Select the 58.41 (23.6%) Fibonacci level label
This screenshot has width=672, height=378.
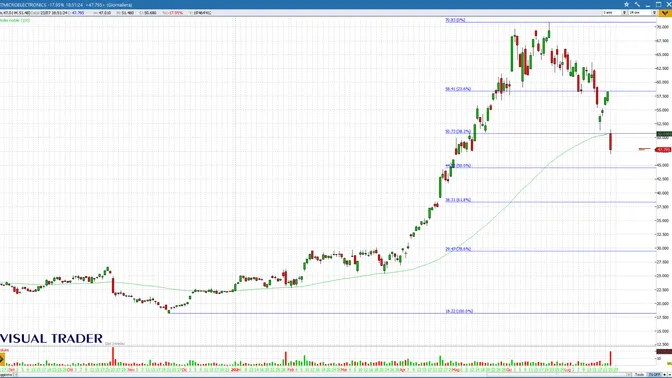(x=458, y=89)
